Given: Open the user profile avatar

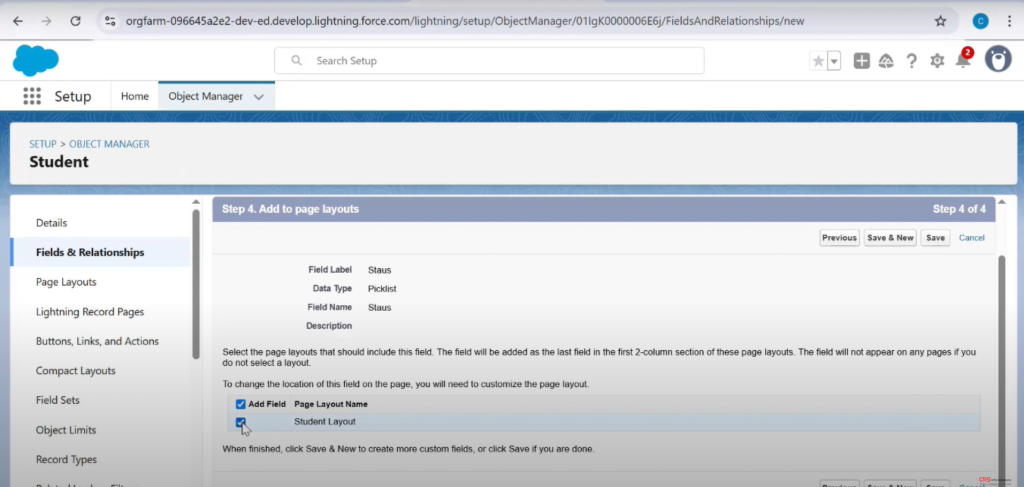Looking at the screenshot, I should pos(997,60).
